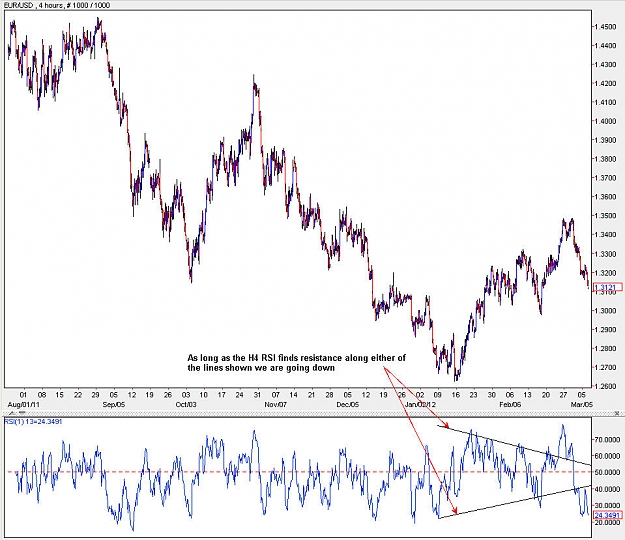Click the 22 day label on time axis
This screenshot has width=625, height=540.
tap(78, 395)
